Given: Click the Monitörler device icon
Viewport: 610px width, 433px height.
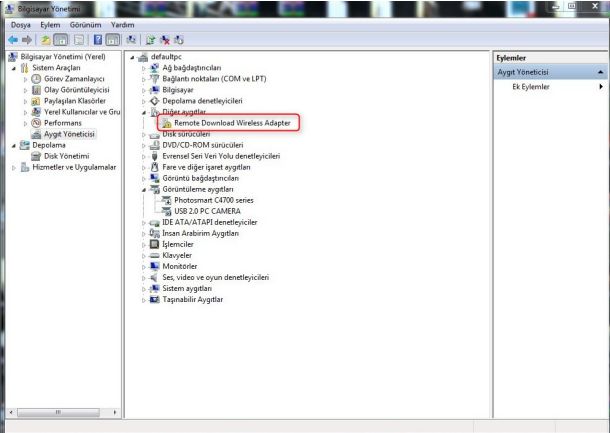Looking at the screenshot, I should click(154, 266).
